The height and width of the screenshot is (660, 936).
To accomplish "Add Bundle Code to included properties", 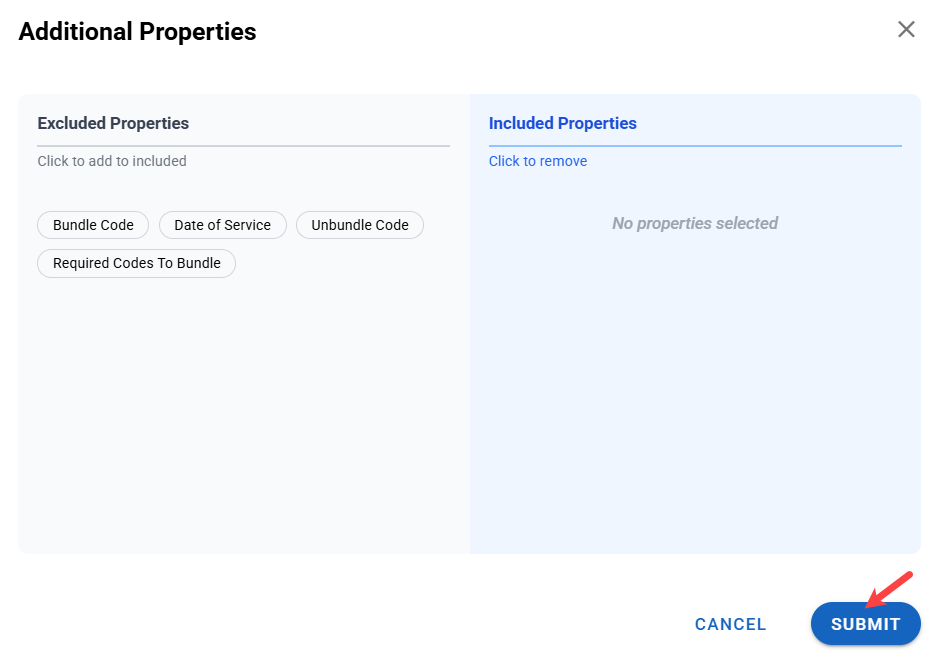I will pos(93,225).
